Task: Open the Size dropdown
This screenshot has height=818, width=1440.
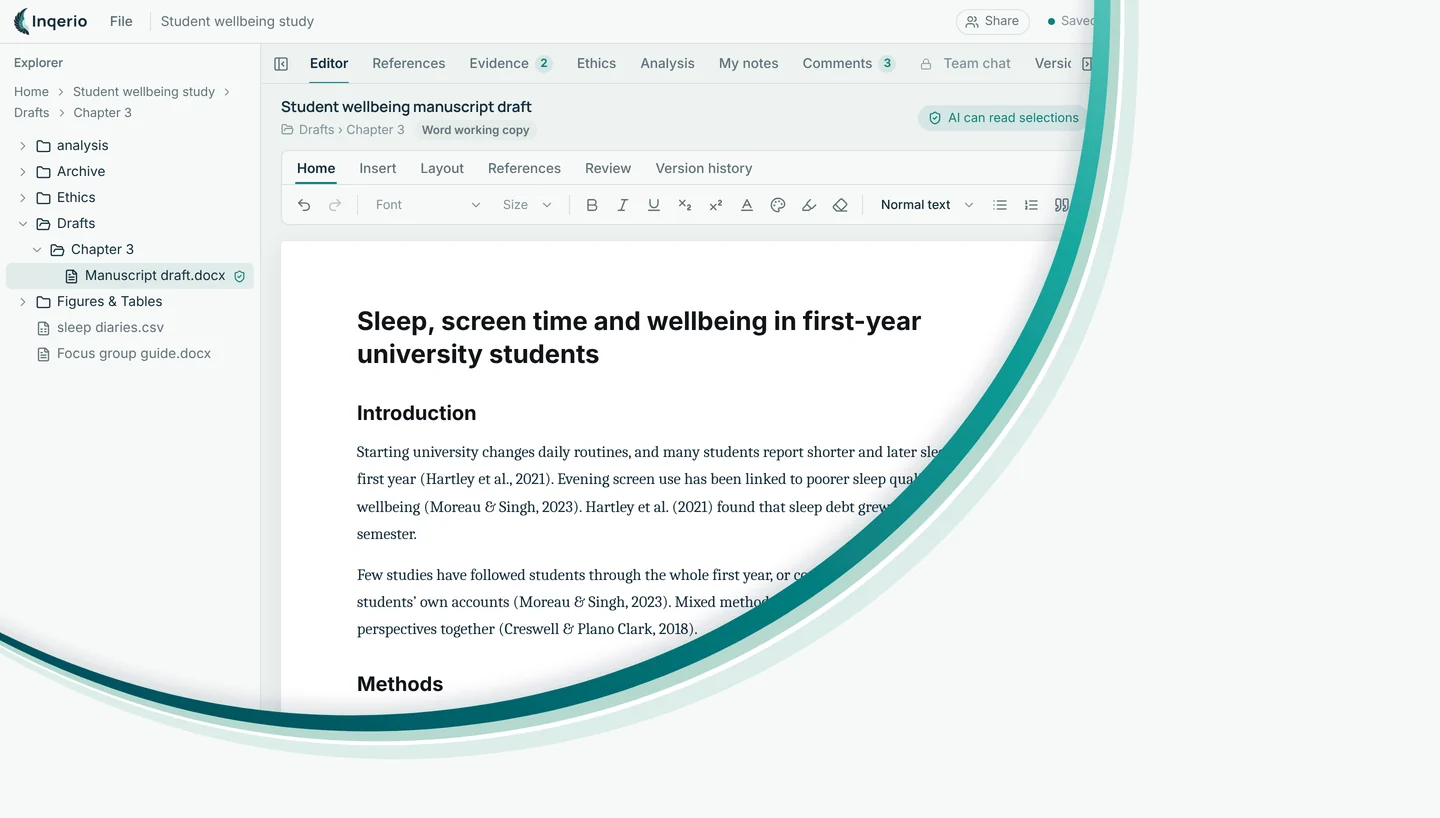Action: [527, 205]
